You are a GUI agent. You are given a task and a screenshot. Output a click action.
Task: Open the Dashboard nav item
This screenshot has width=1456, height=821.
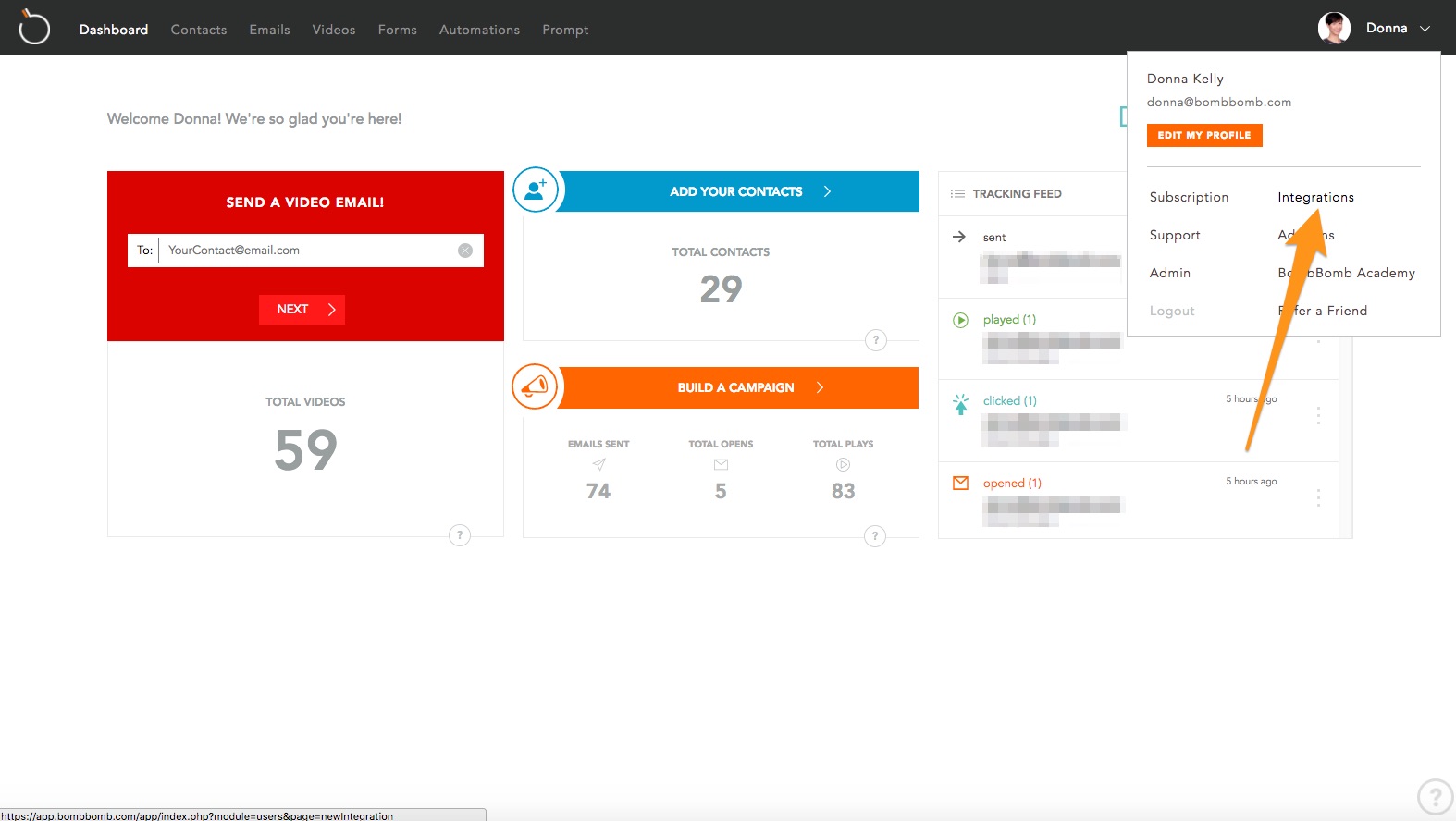coord(114,30)
